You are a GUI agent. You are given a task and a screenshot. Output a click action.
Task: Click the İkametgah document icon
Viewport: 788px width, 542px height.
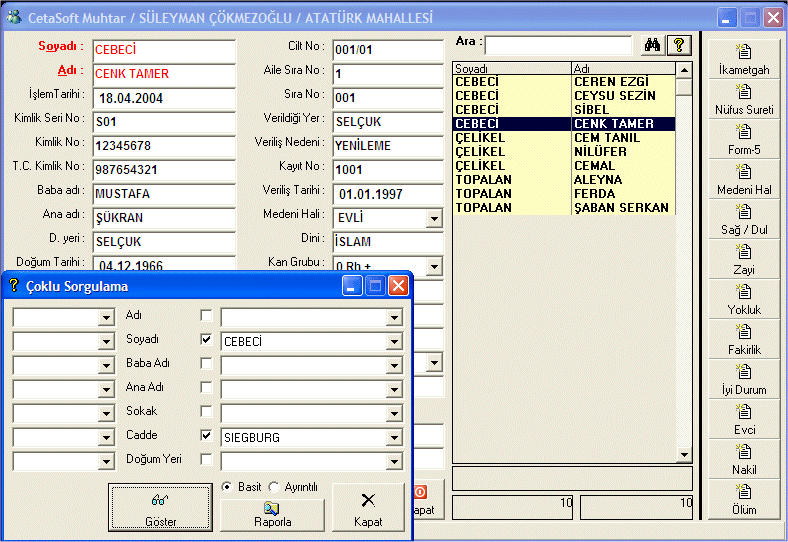tap(743, 52)
